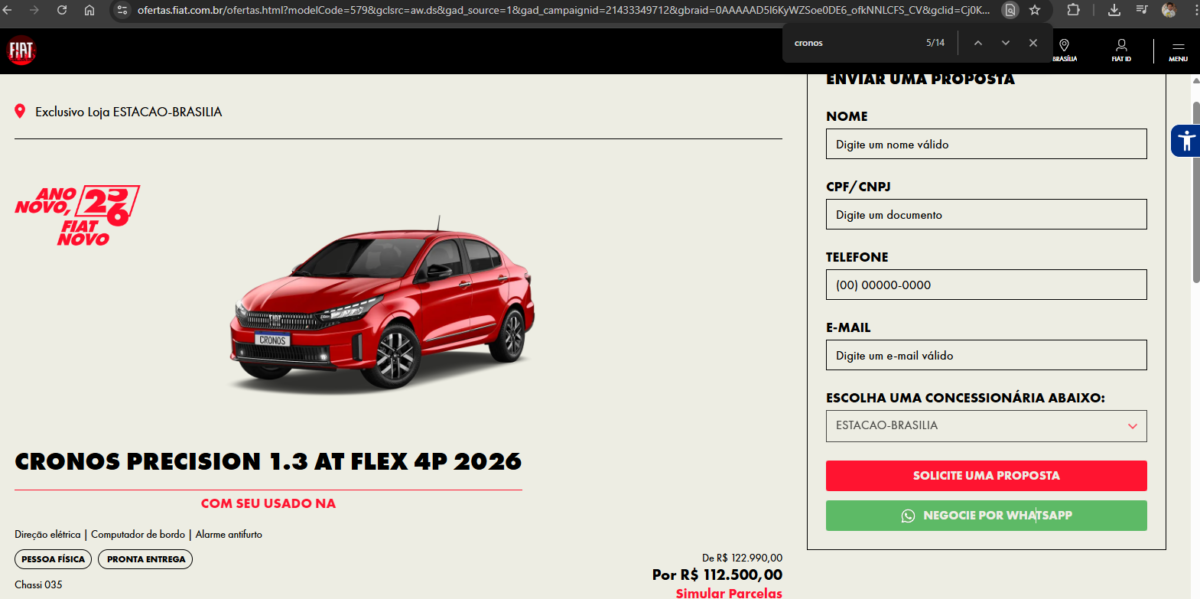Click into the Nome input field
Screen dimensions: 1200x599
(x=986, y=144)
